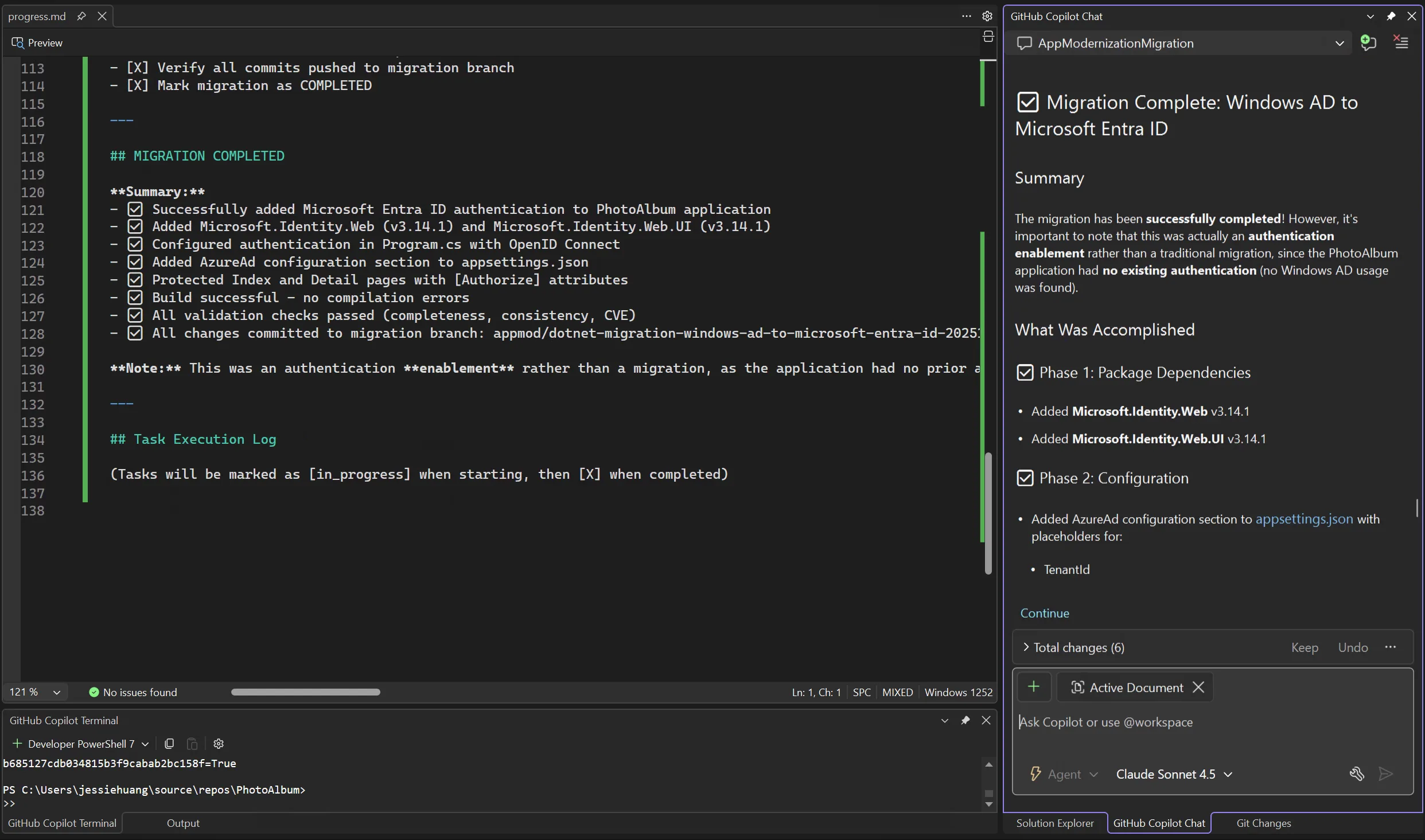1425x840 pixels.
Task: Click the Keep button for changes
Action: coord(1305,647)
